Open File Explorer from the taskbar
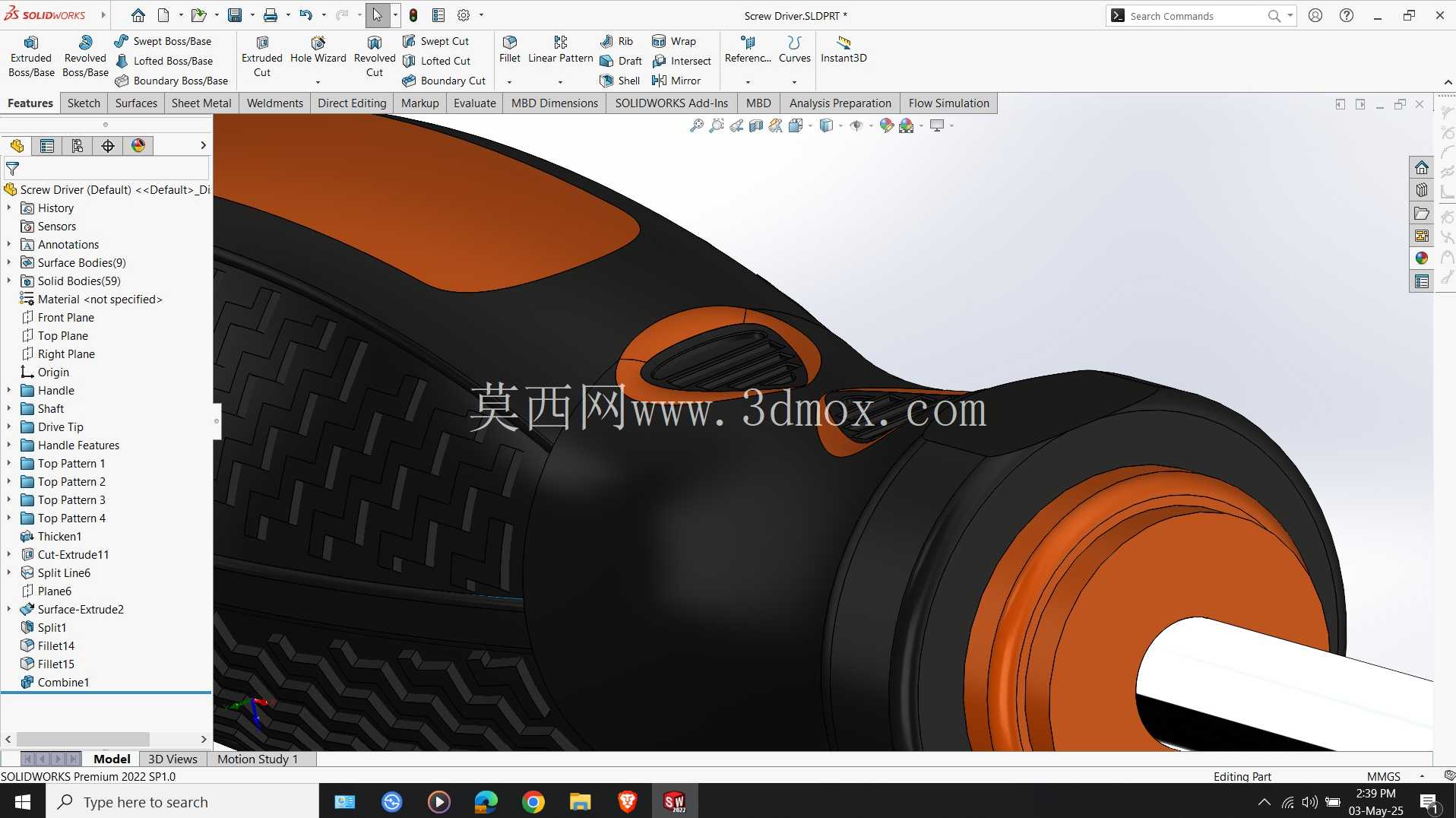 click(581, 802)
